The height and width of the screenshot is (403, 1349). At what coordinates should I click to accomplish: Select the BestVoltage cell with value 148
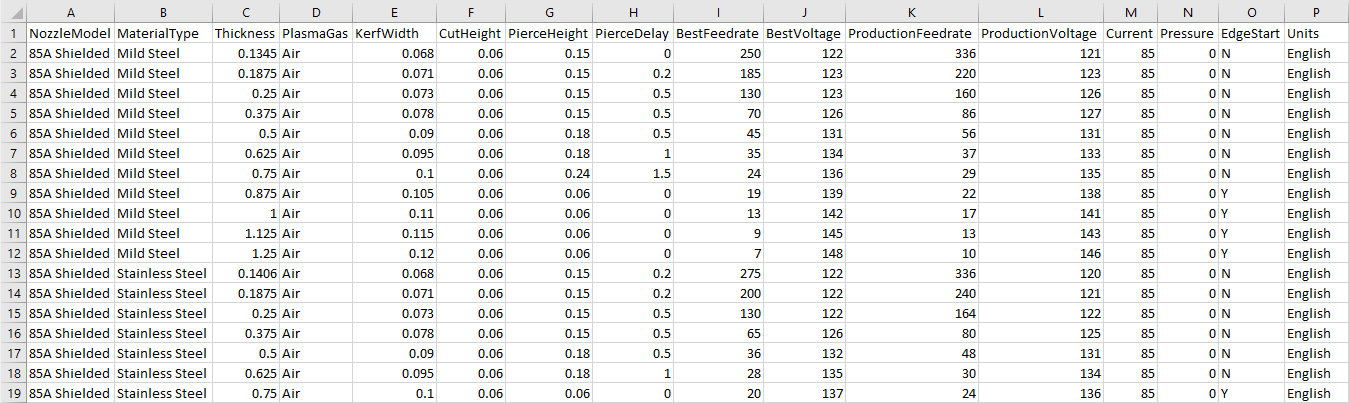click(x=803, y=253)
